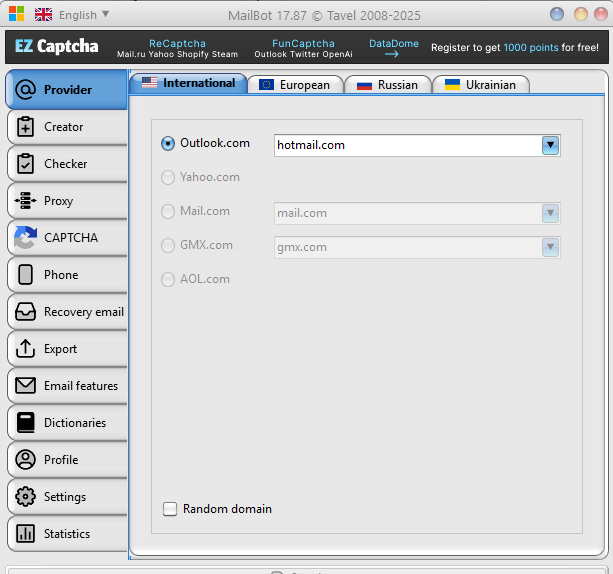Screen dimensions: 613x574
Task: Click the Russian flag icon
Action: click(364, 85)
